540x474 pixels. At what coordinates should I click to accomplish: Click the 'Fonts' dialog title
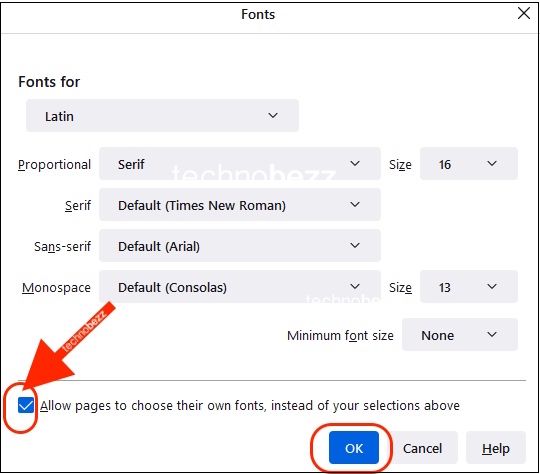coord(258,14)
